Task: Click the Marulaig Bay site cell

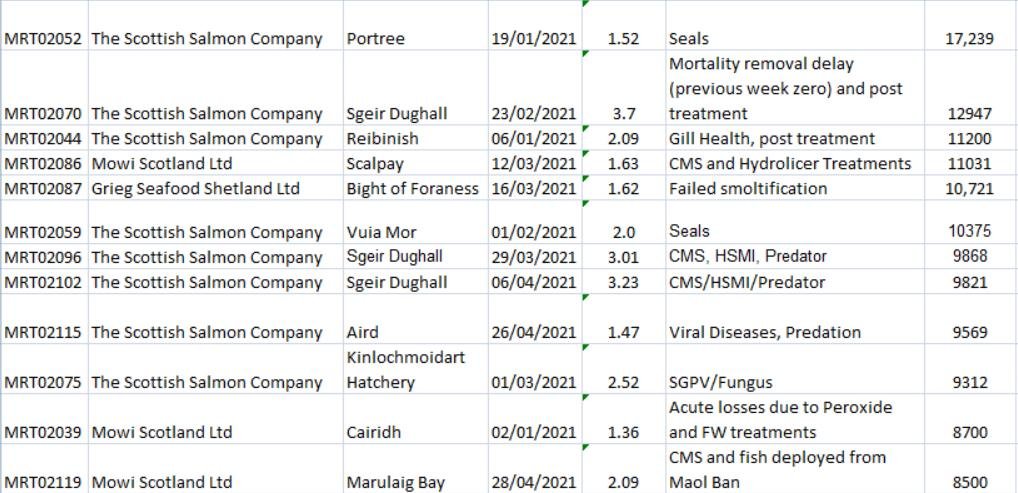Action: 395,483
